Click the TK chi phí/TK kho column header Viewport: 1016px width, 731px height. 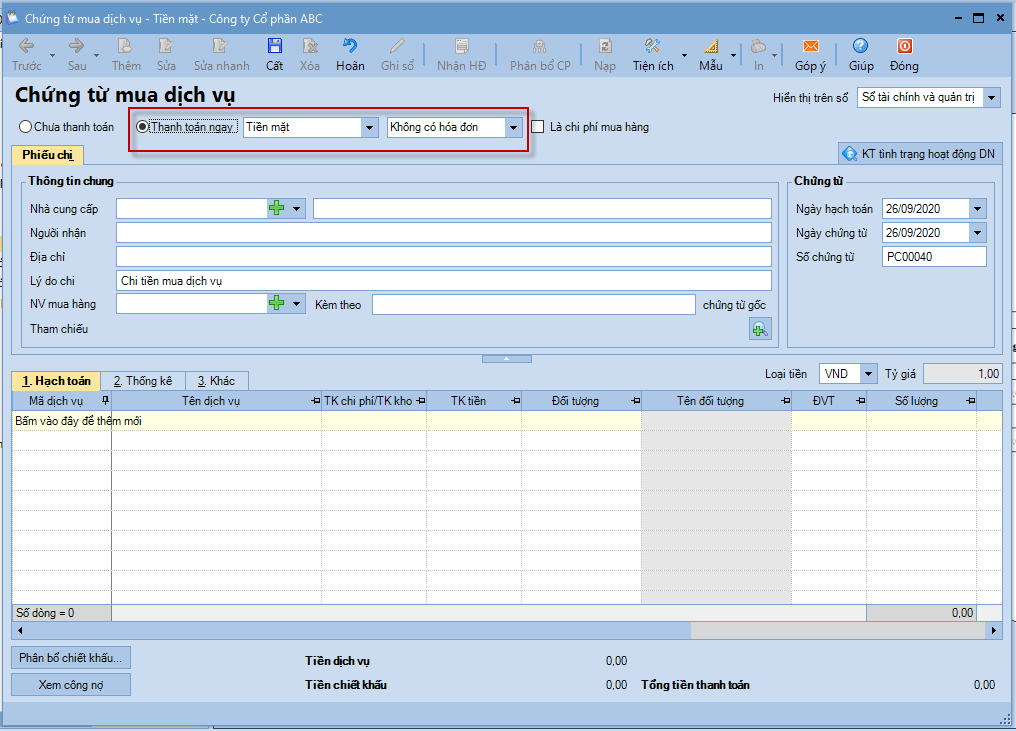pos(374,401)
